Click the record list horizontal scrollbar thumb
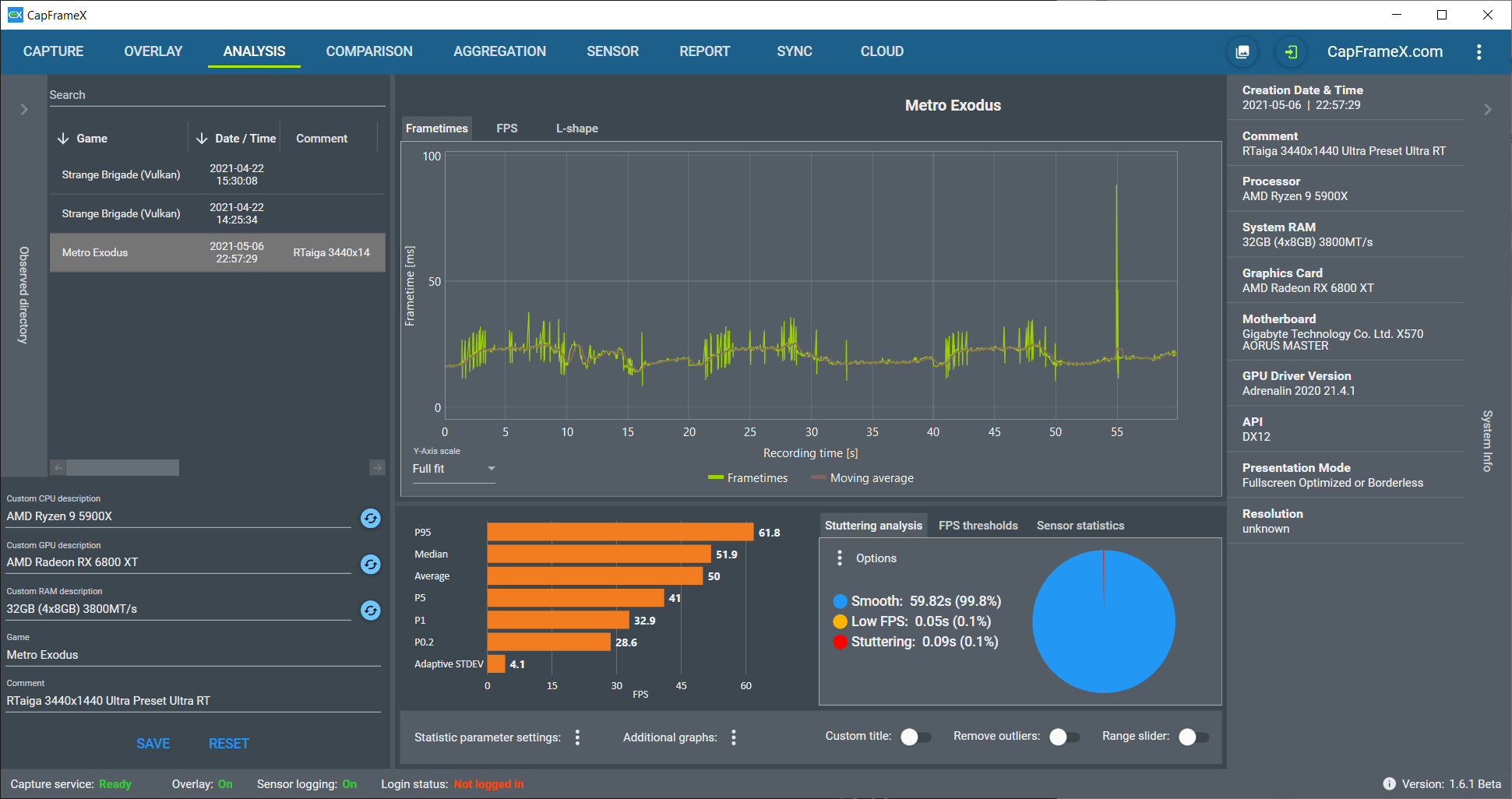The image size is (1512, 799). click(x=123, y=467)
